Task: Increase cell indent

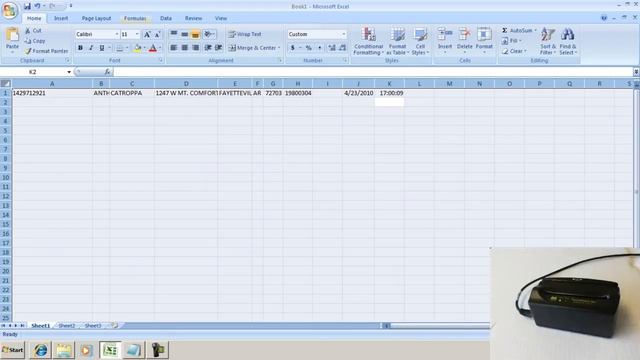Action: coord(219,48)
